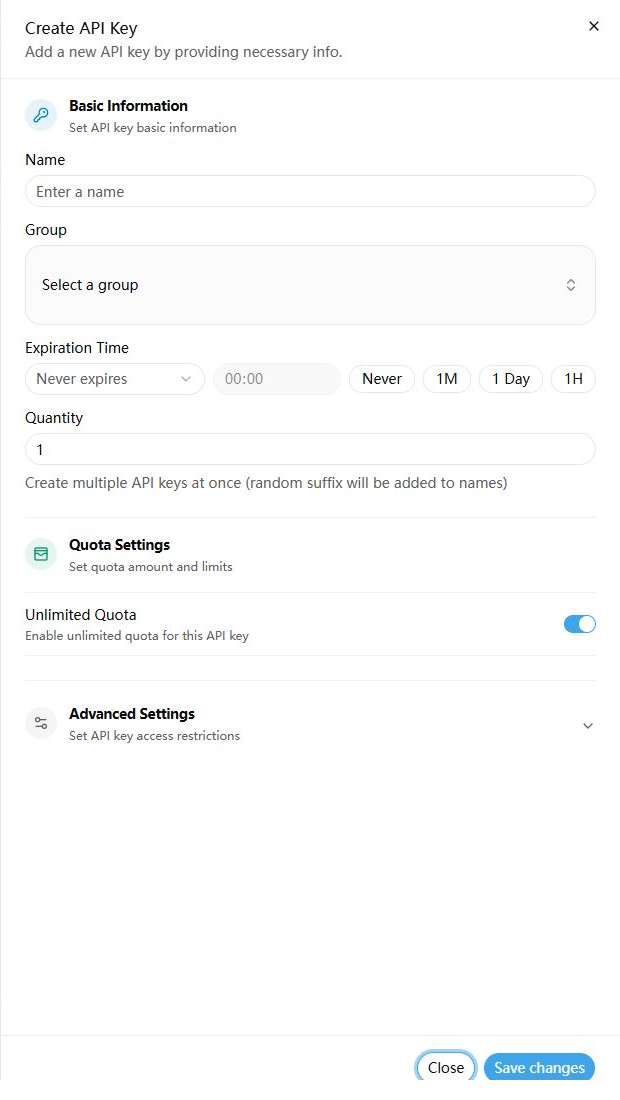Click the Create API Key title
This screenshot has width=620, height=1100.
[x=81, y=28]
